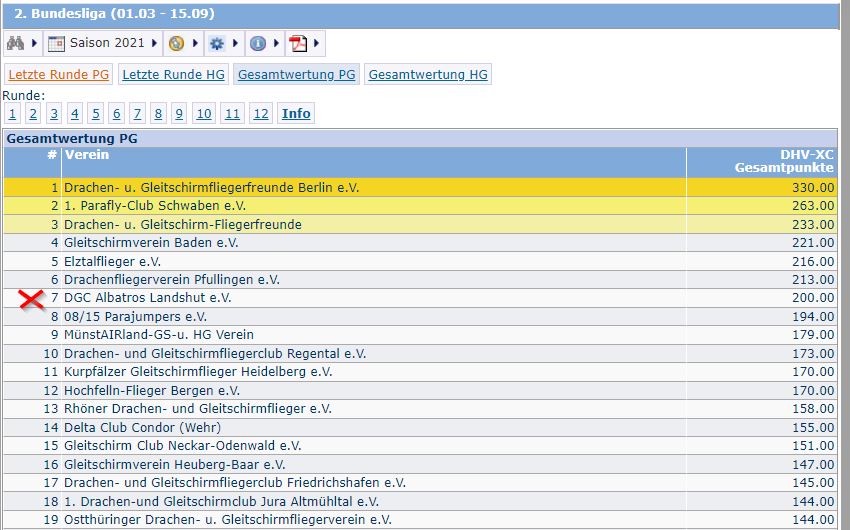The image size is (850, 530).
Task: Click MünstAIRland-GS-u. HG Verein entry
Action: (159, 335)
